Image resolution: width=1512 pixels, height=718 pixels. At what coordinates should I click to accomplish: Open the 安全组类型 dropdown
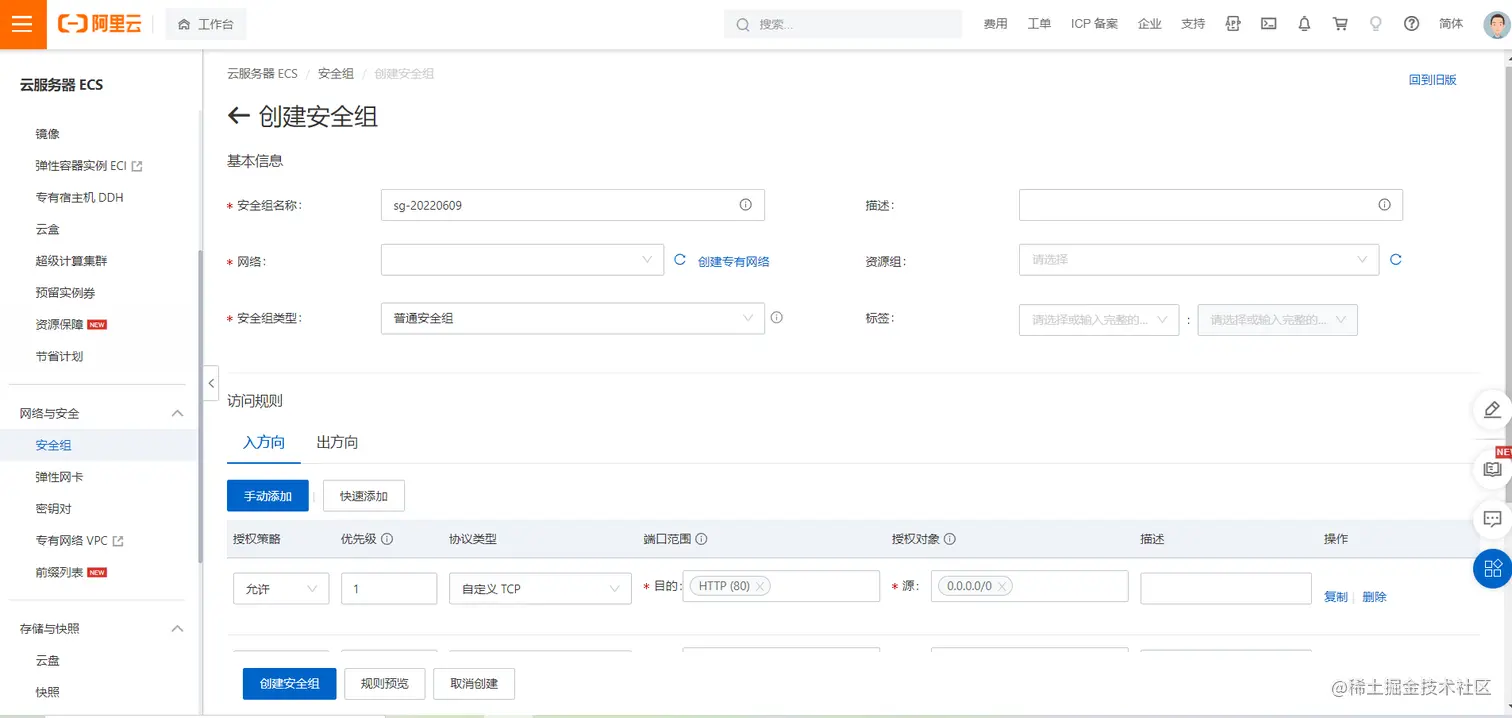(573, 318)
